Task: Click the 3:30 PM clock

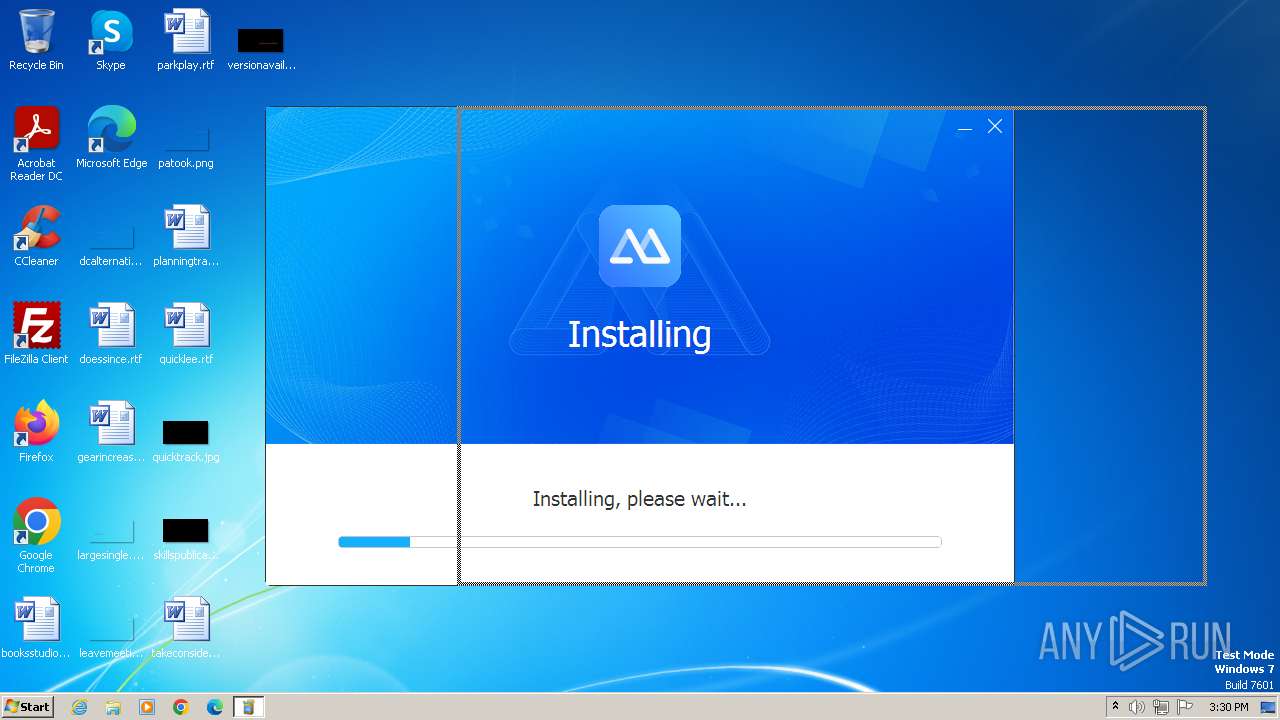Action: coord(1228,707)
